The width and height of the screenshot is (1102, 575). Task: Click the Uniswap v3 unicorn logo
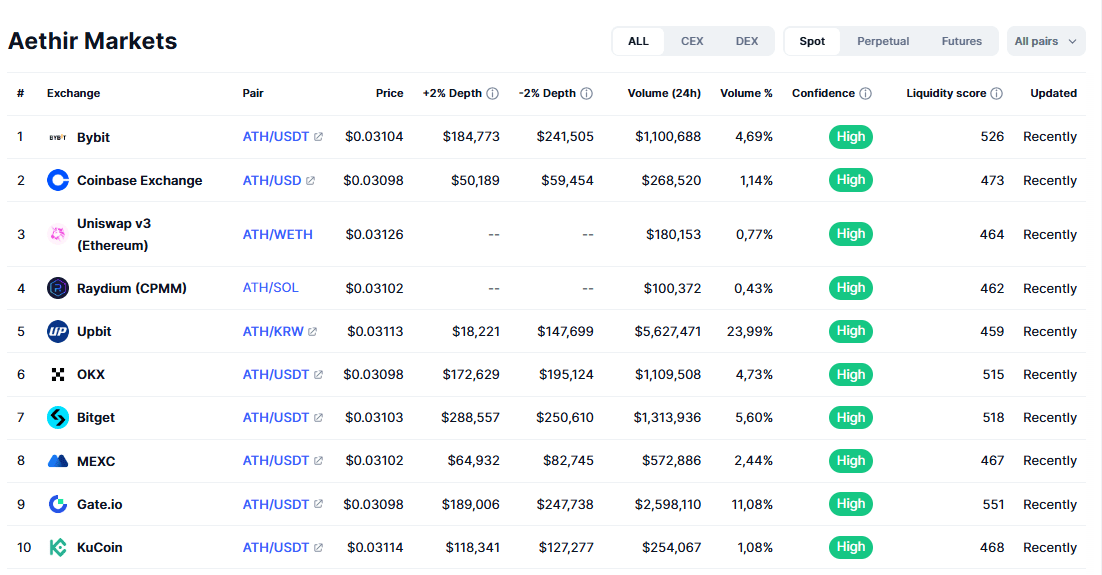pyautogui.click(x=58, y=234)
